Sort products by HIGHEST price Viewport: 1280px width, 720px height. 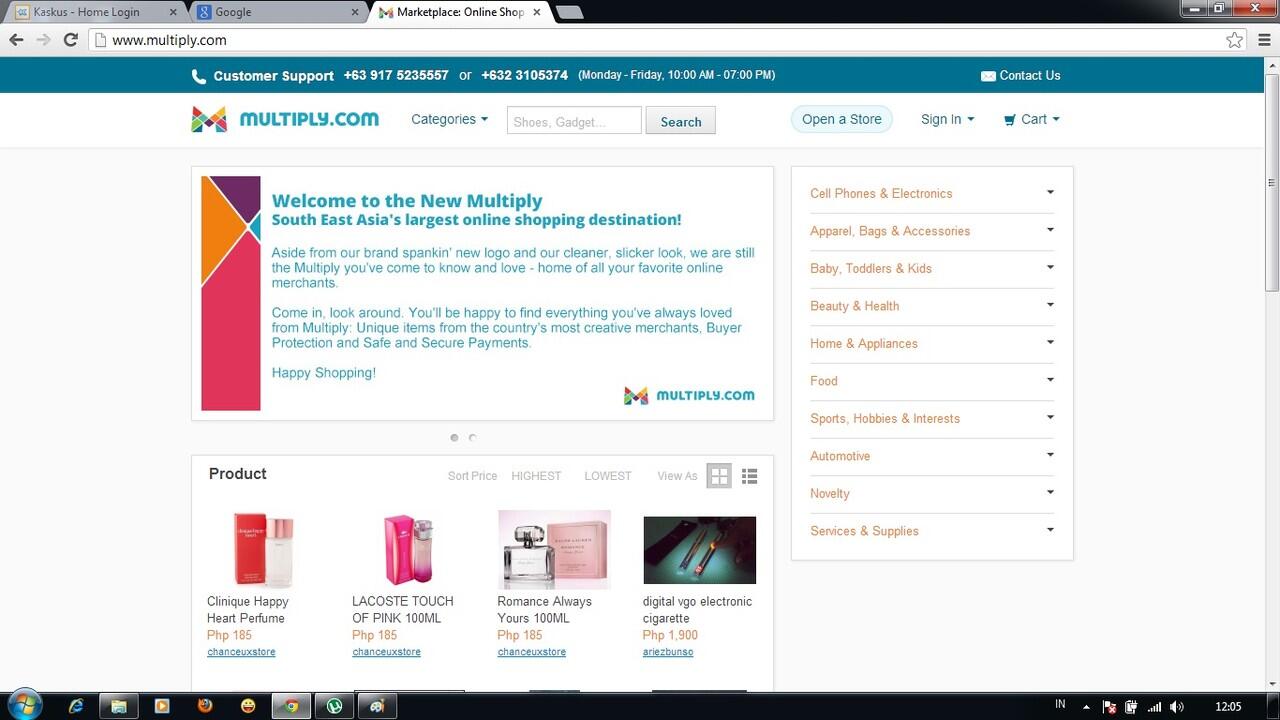click(536, 476)
